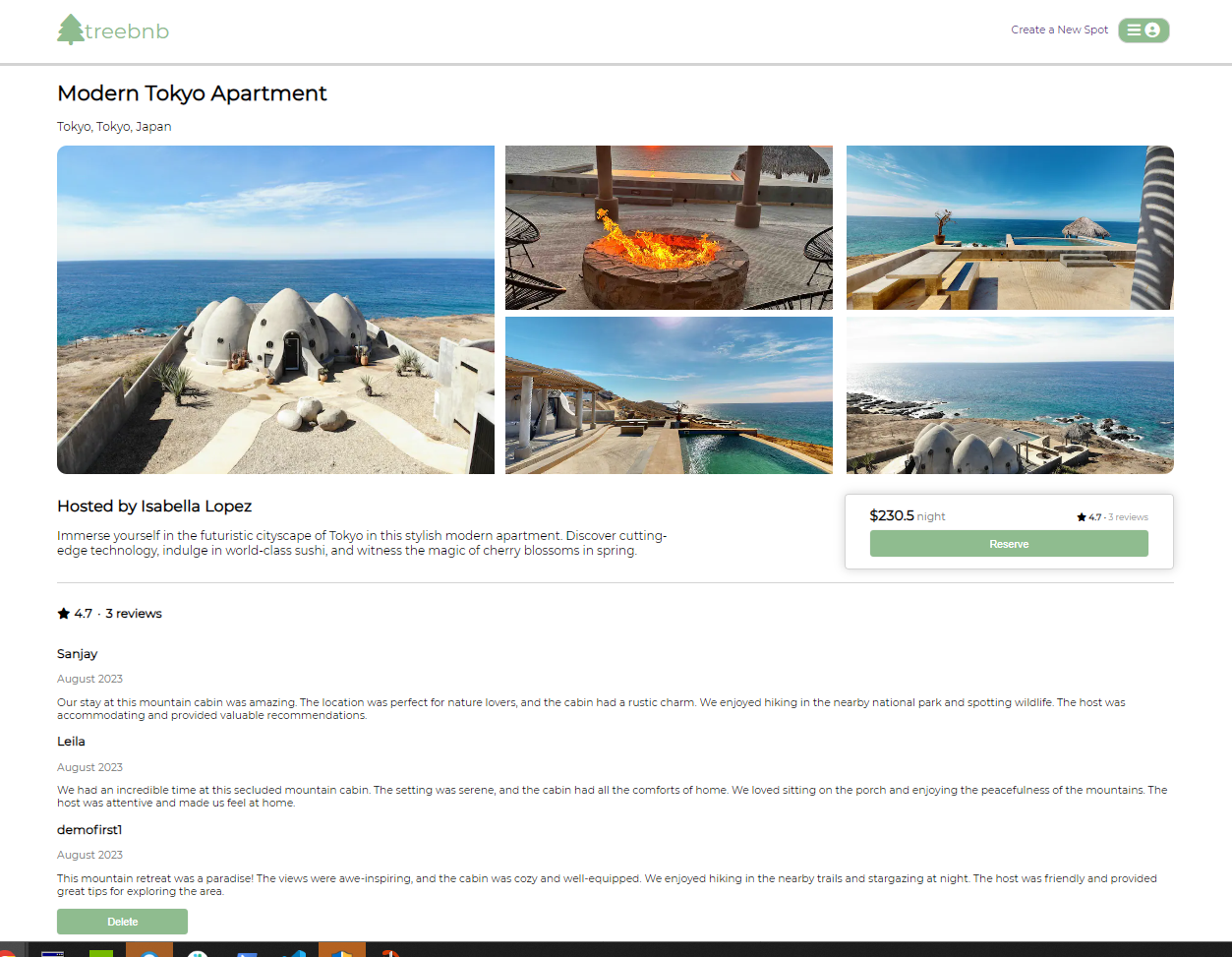Select the rocky coastline domes photo
The width and height of the screenshot is (1232, 957).
[1010, 395]
